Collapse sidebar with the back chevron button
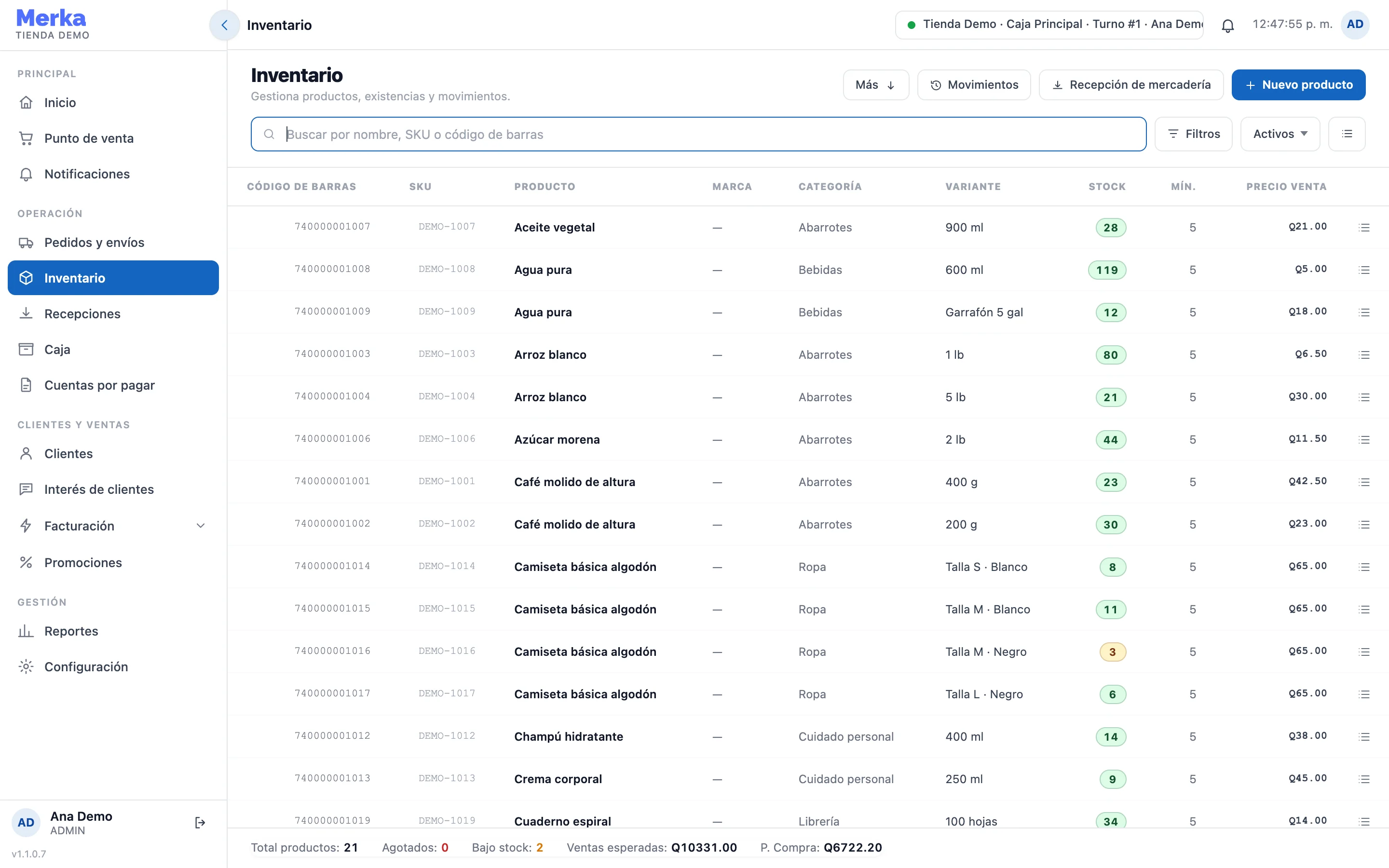1389x868 pixels. tap(224, 25)
